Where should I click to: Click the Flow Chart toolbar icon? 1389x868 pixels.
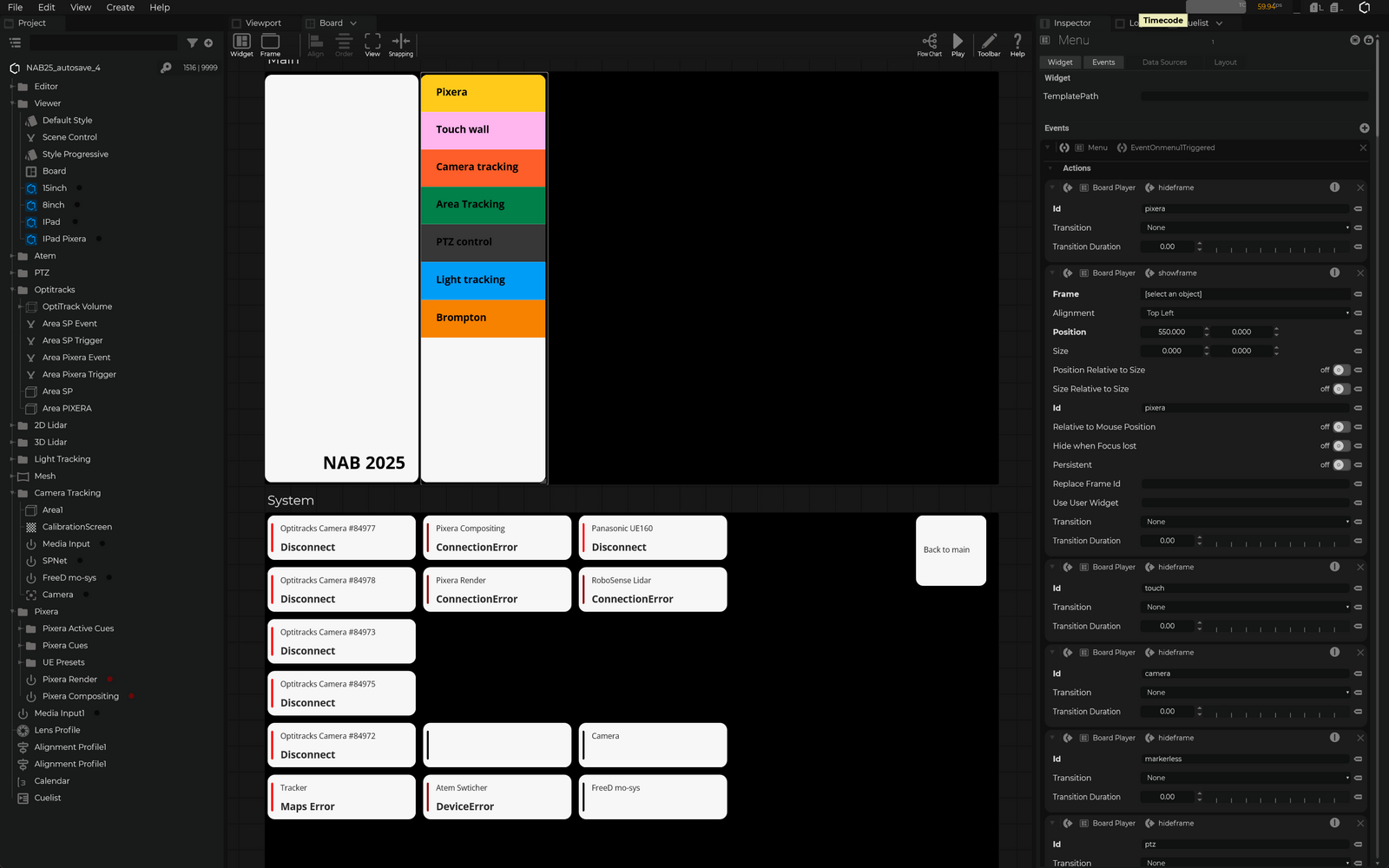[929, 42]
